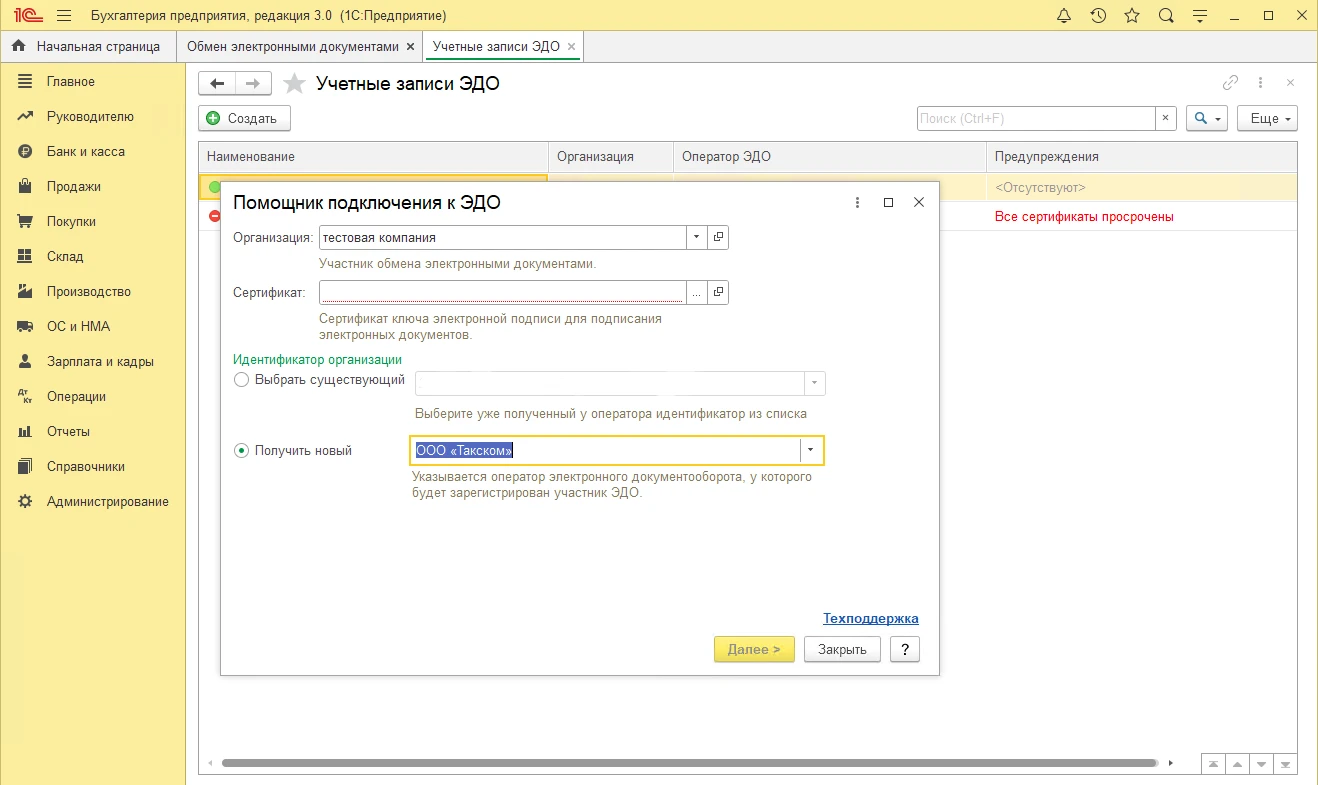
Task: Open favorites star in title bar
Action: click(1132, 16)
